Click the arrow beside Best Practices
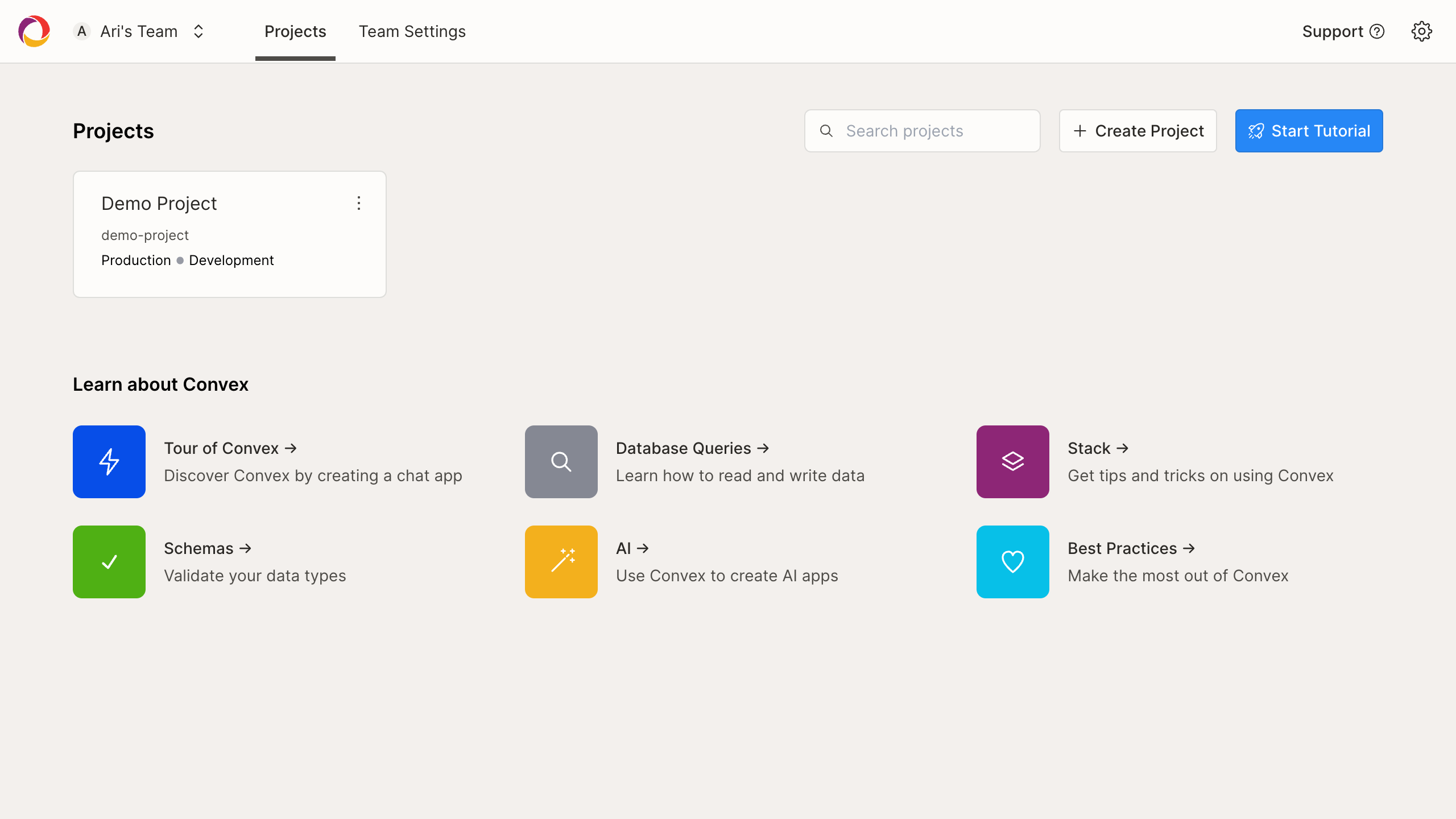1456x819 pixels. [x=1189, y=548]
